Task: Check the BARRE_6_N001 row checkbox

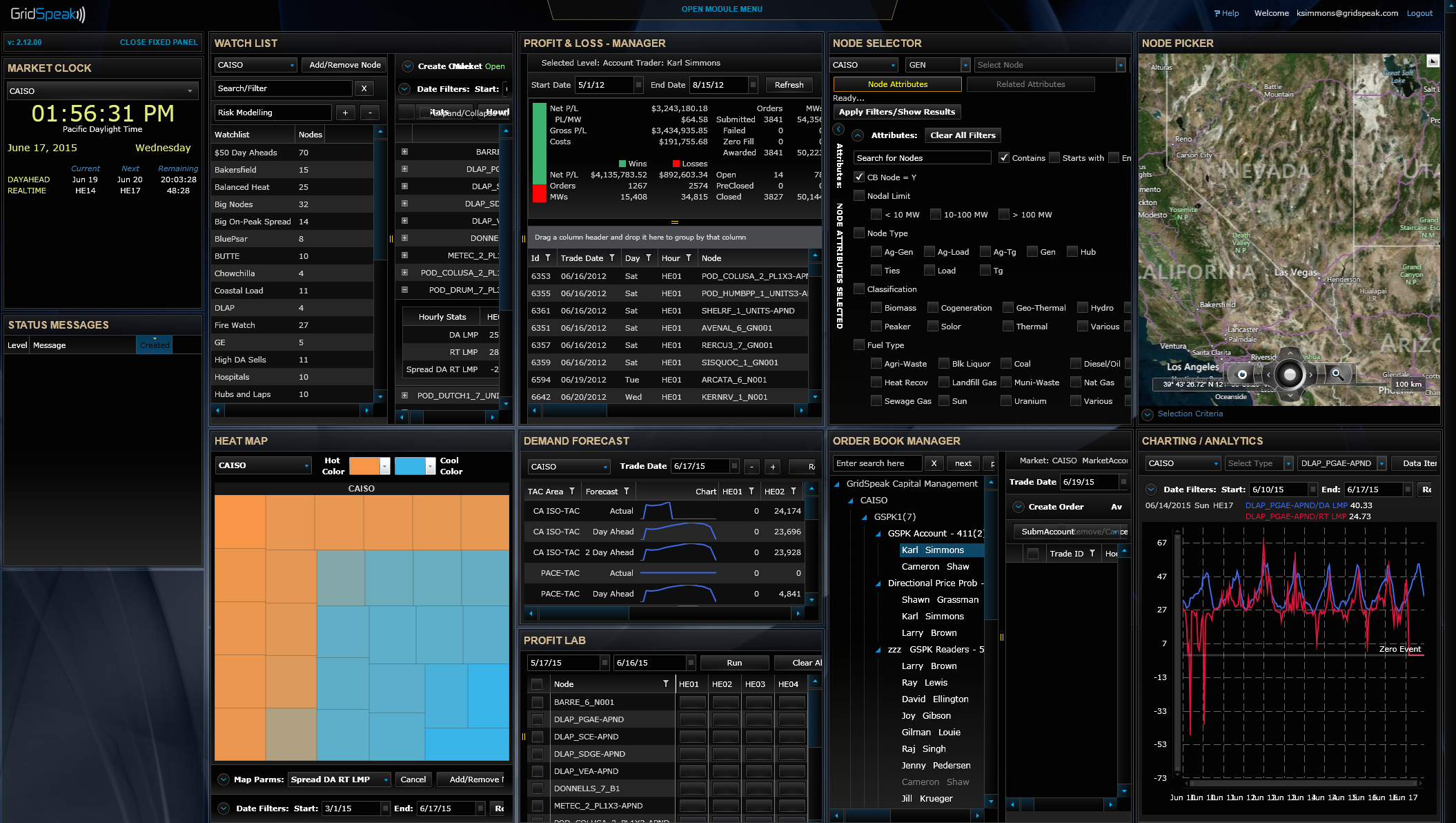Action: click(x=538, y=702)
